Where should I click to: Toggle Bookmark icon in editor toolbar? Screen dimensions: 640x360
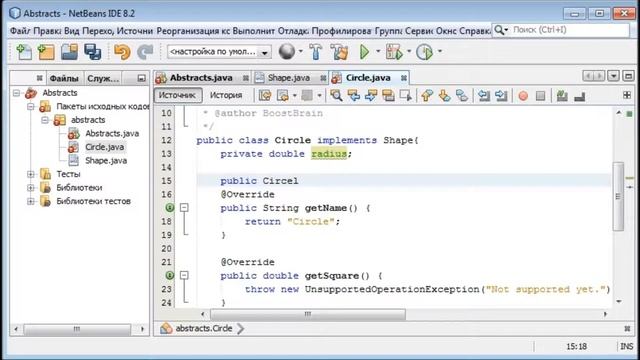[462, 96]
